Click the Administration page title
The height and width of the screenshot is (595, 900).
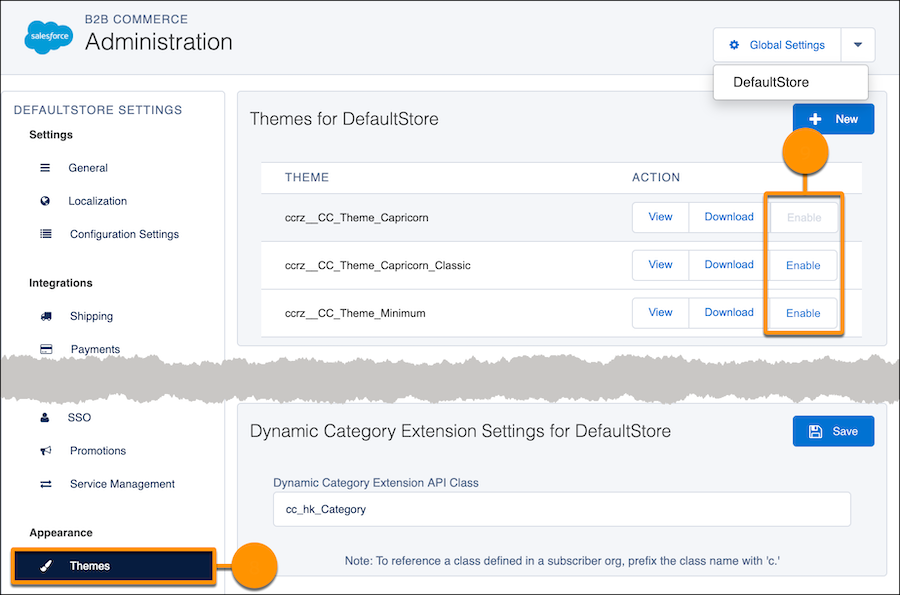click(158, 42)
